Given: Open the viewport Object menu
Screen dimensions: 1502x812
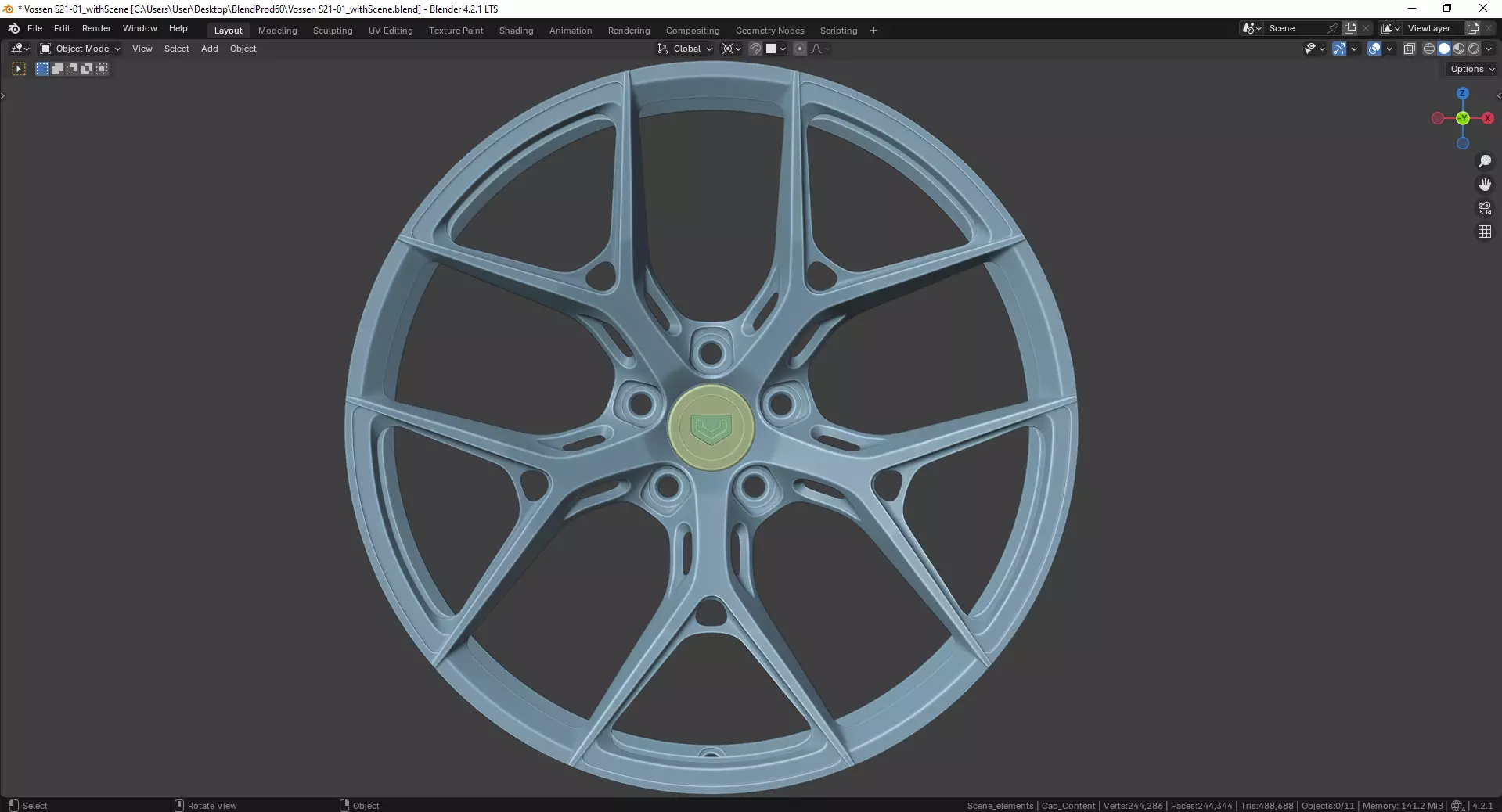Looking at the screenshot, I should 243,49.
